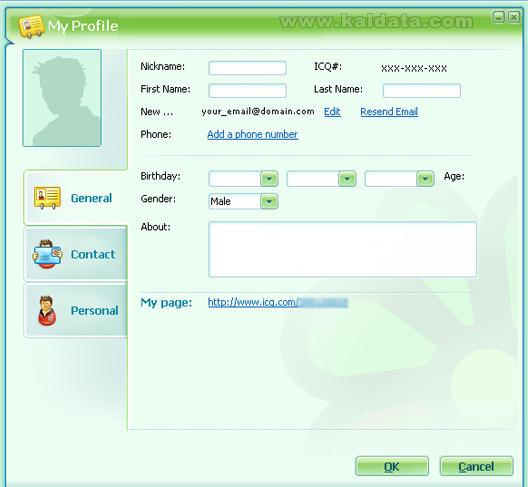Switch to the General tab
This screenshot has height=487, width=528.
click(x=75, y=198)
